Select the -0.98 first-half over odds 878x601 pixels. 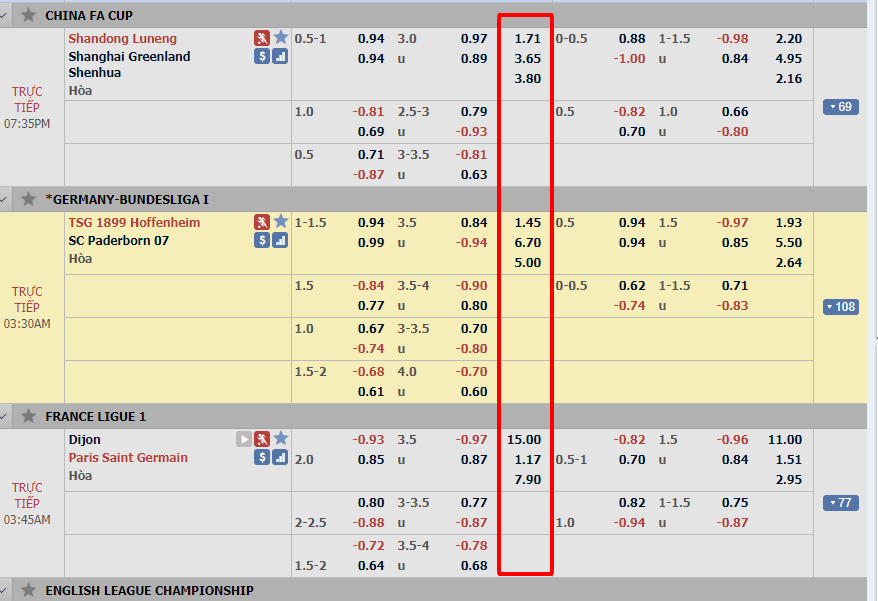pyautogui.click(x=732, y=39)
